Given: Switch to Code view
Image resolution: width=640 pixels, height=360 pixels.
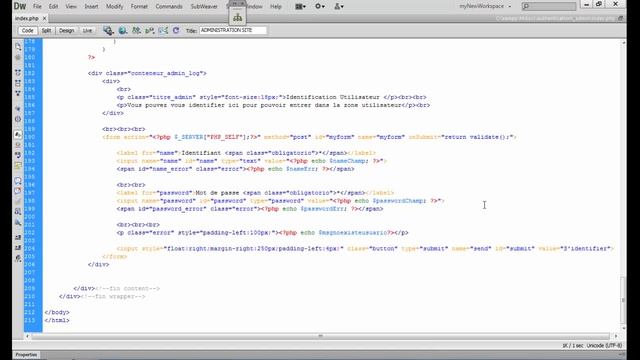Looking at the screenshot, I should pos(27,31).
